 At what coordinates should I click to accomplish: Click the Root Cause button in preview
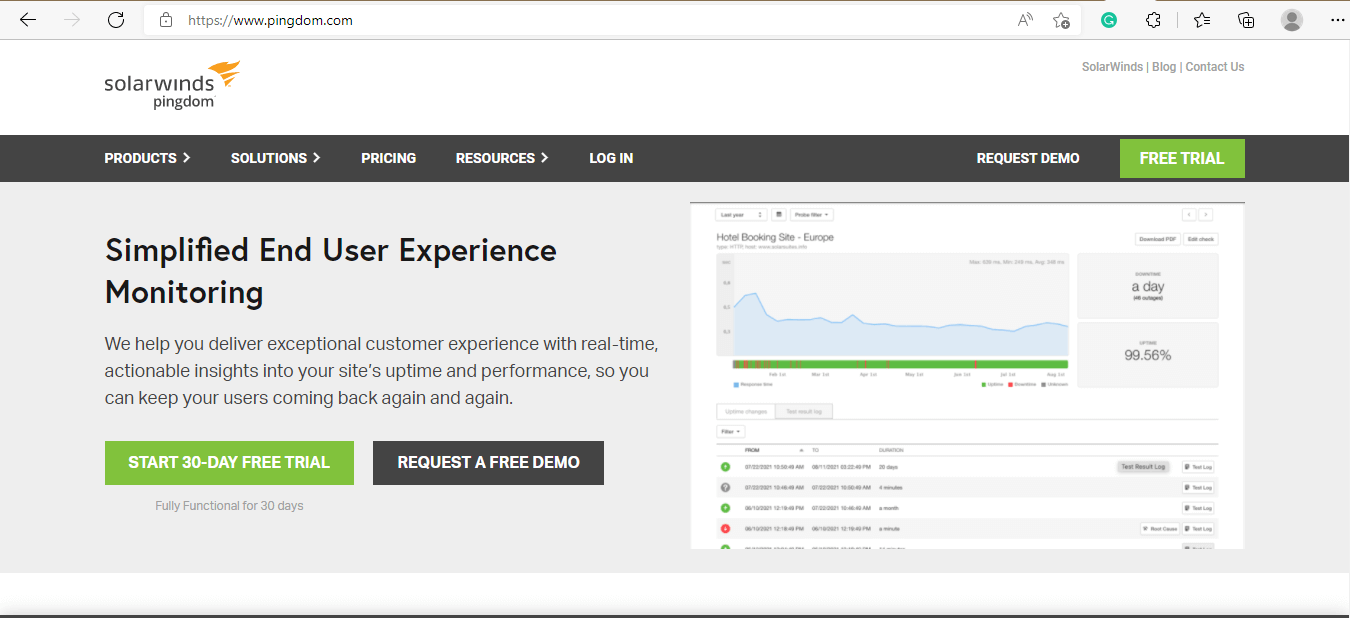1160,528
